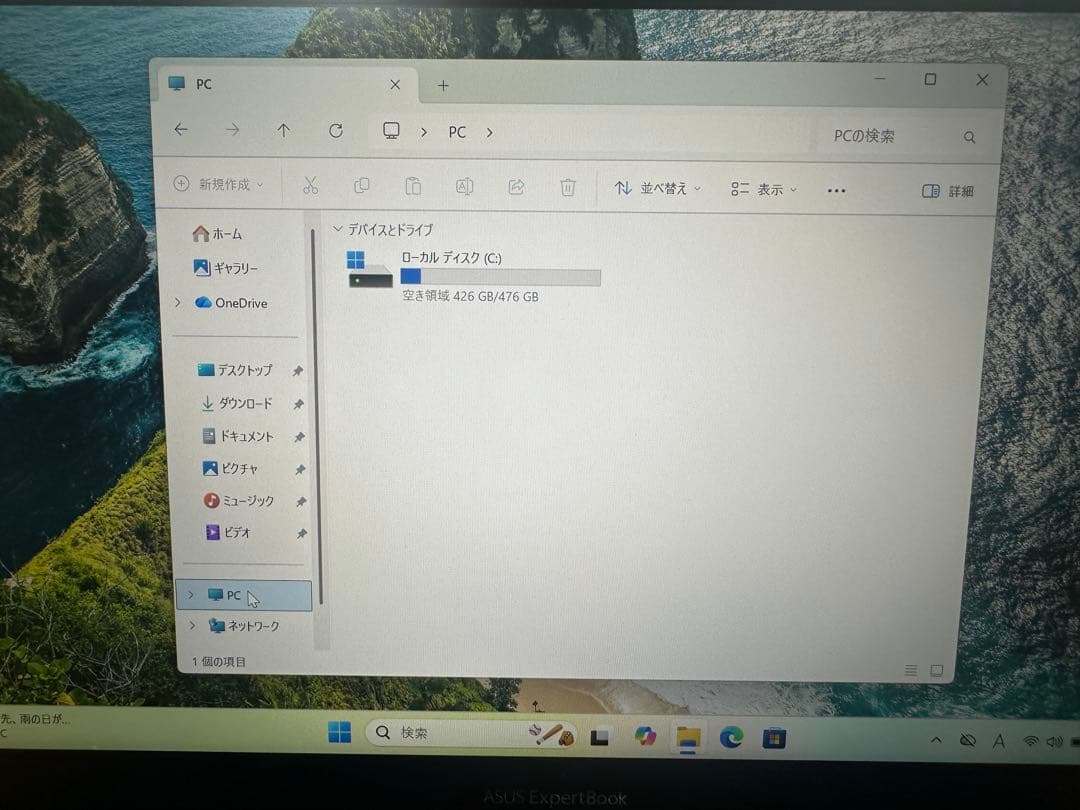This screenshot has height=810, width=1080.
Task: Open ミュージック quick access folder
Action: coord(239,501)
